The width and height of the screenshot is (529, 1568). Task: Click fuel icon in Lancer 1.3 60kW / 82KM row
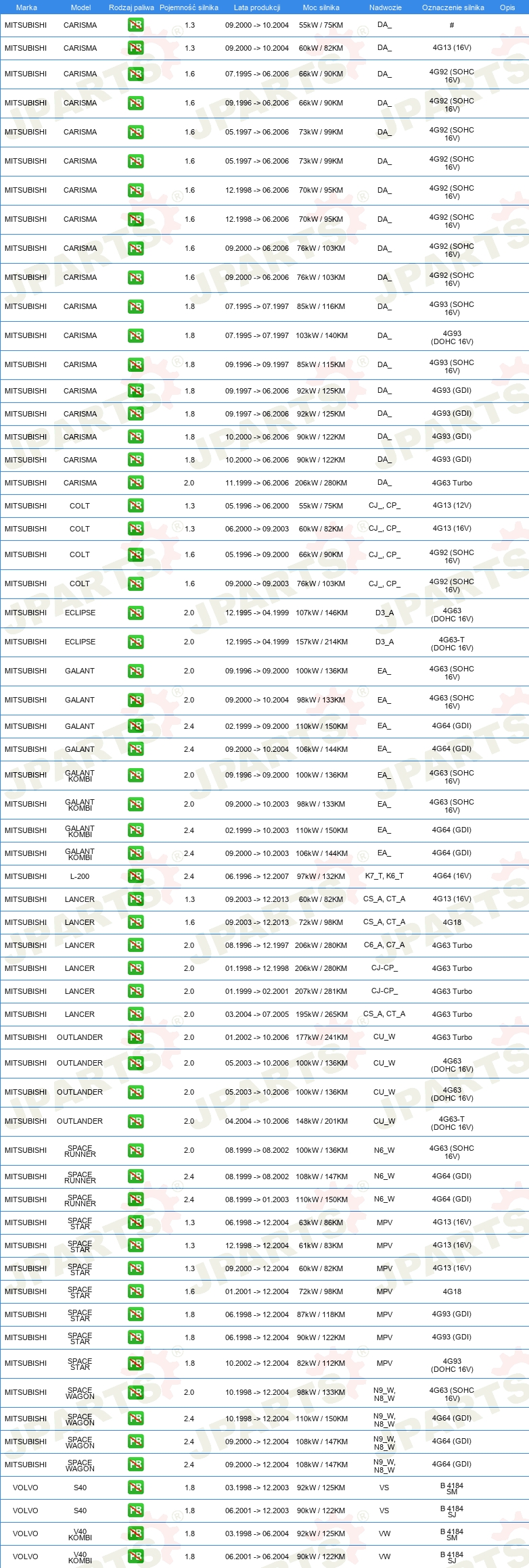point(135,899)
